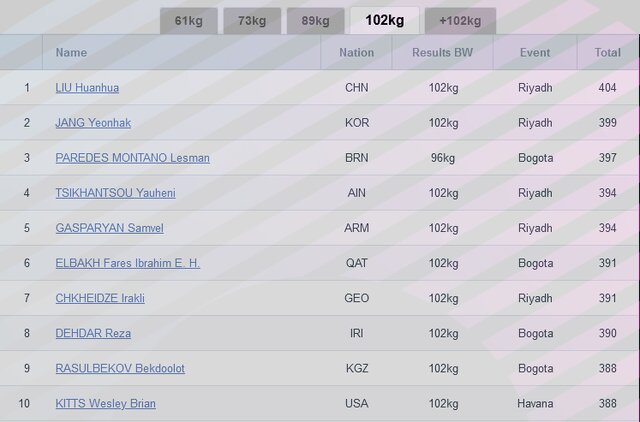This screenshot has height=422, width=640.
Task: Open ELBAKH Fares Ibrahim profile link
Action: [127, 263]
